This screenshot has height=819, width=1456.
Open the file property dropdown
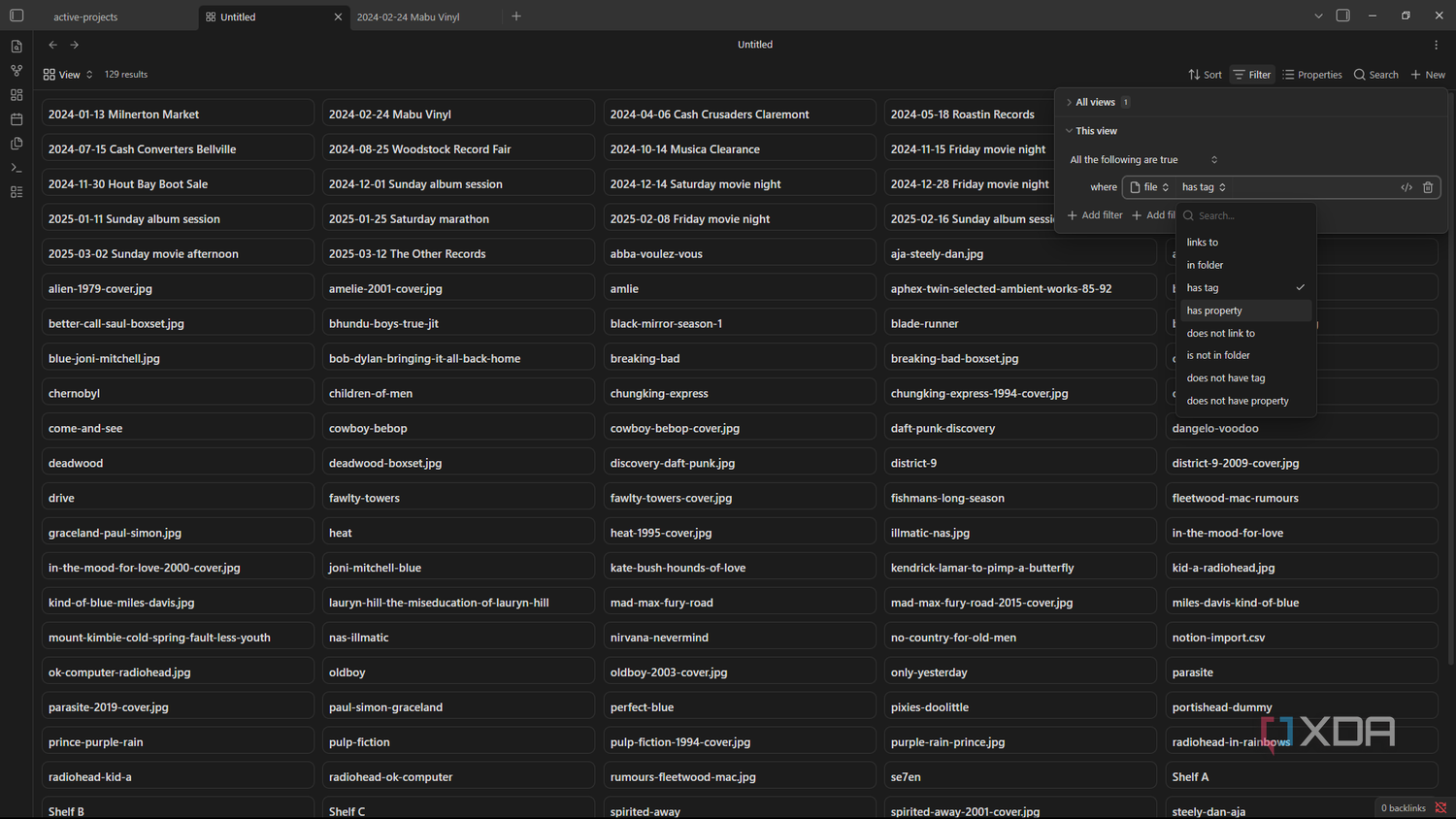1149,187
